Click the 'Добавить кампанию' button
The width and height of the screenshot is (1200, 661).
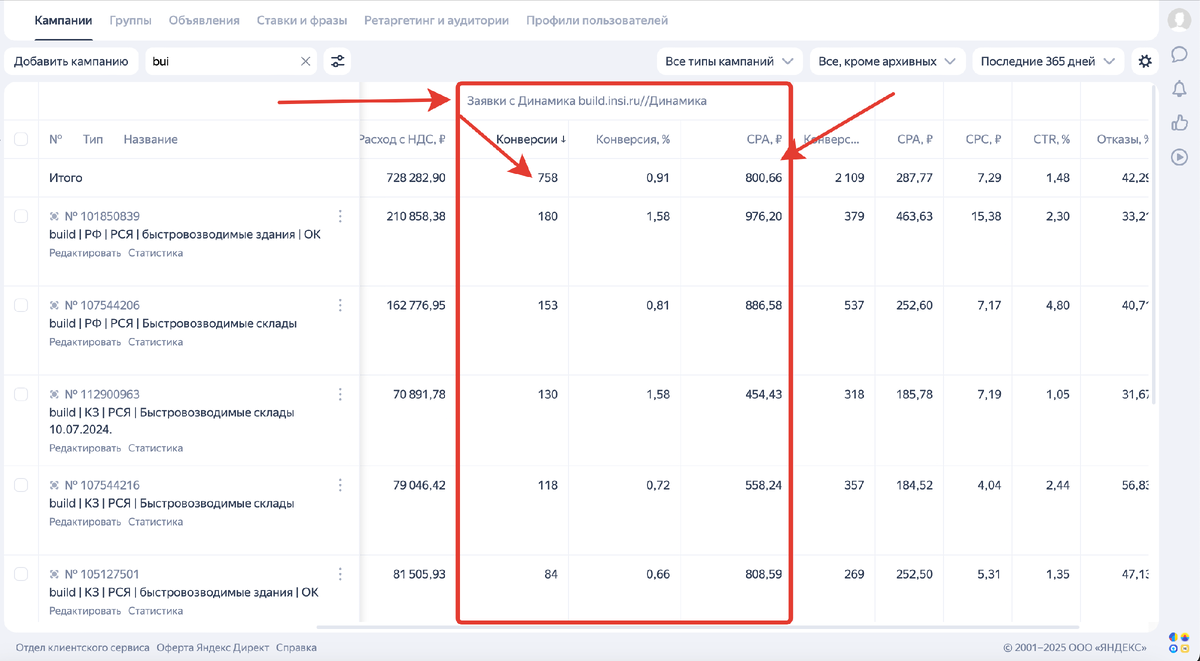point(71,62)
